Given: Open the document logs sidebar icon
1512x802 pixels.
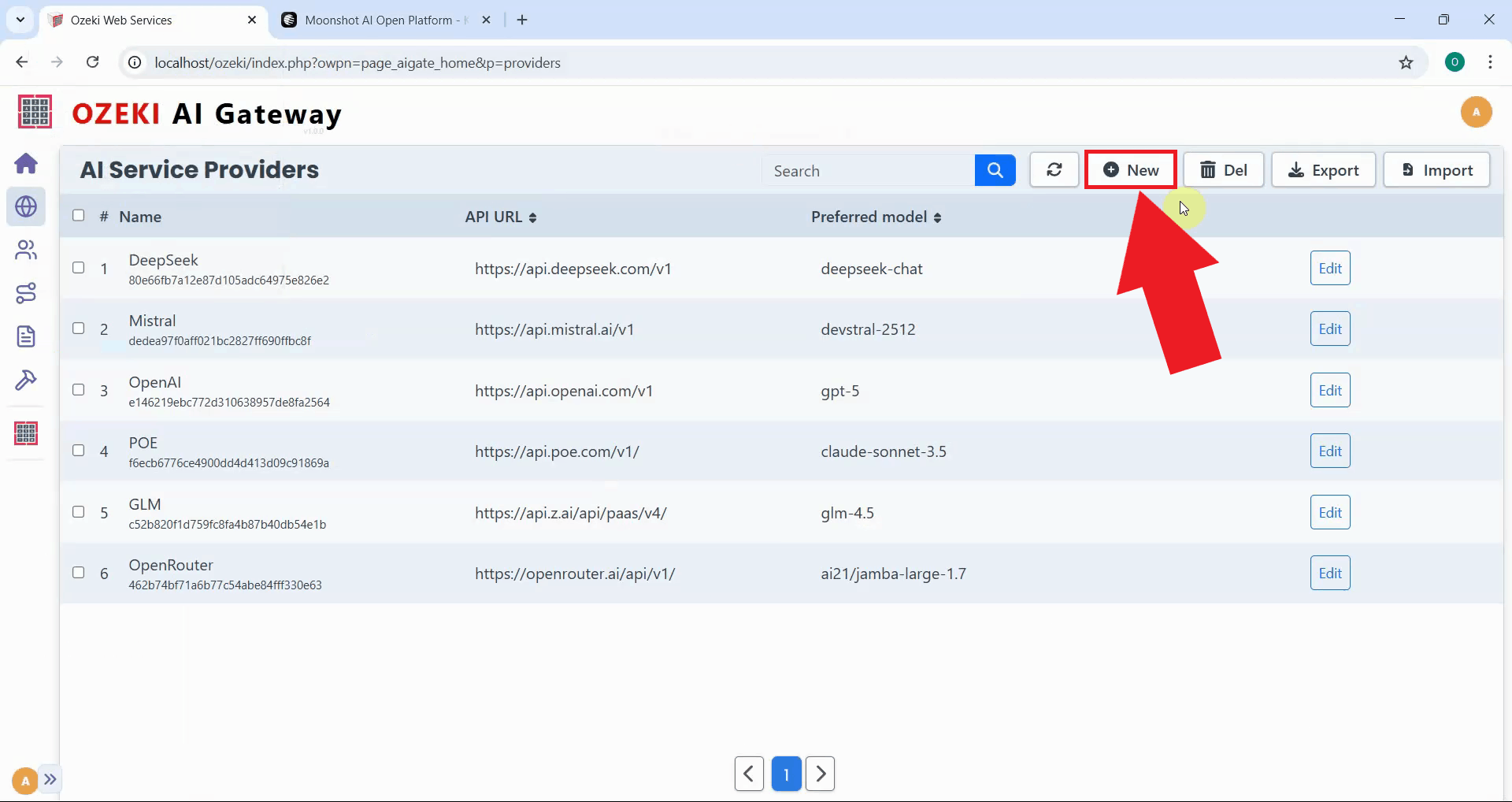Looking at the screenshot, I should [x=26, y=336].
